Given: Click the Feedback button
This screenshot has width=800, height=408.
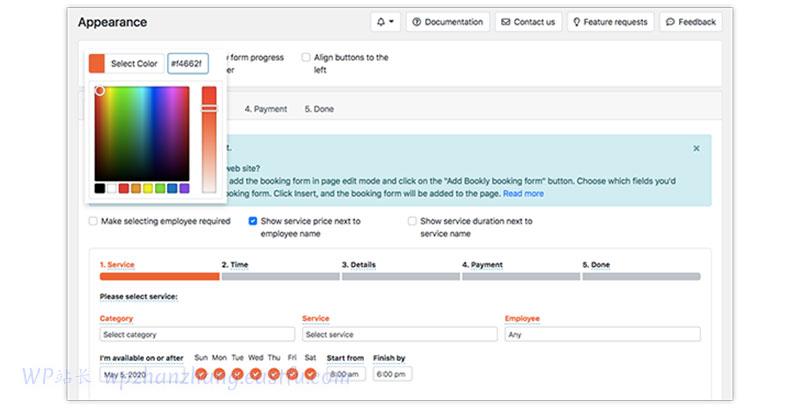Looking at the screenshot, I should [691, 22].
